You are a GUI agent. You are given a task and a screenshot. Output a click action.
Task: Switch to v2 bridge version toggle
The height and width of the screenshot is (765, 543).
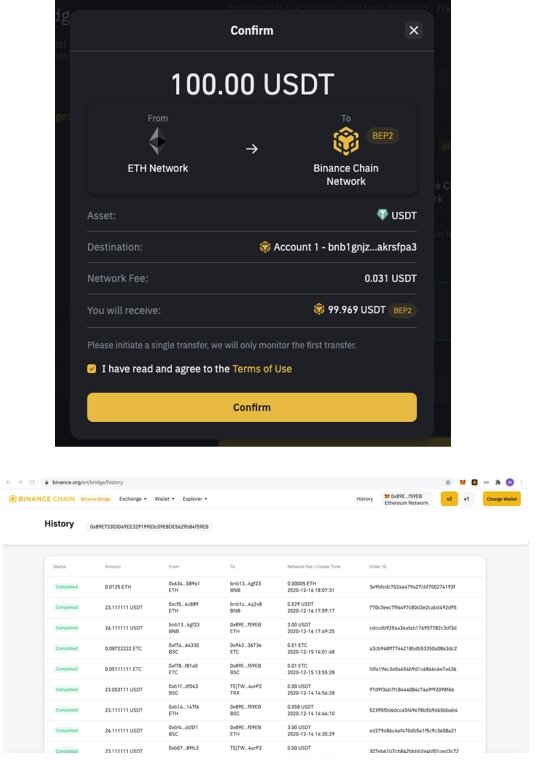[x=449, y=499]
